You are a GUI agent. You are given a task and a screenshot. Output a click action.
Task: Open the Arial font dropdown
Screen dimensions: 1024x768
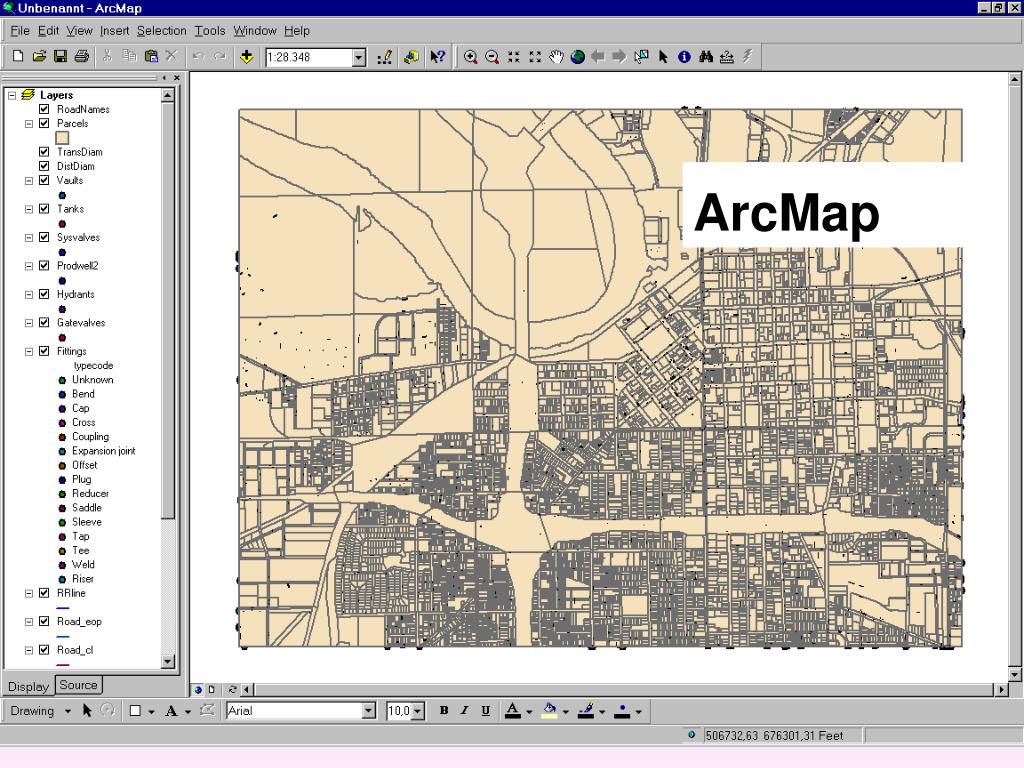coord(369,711)
